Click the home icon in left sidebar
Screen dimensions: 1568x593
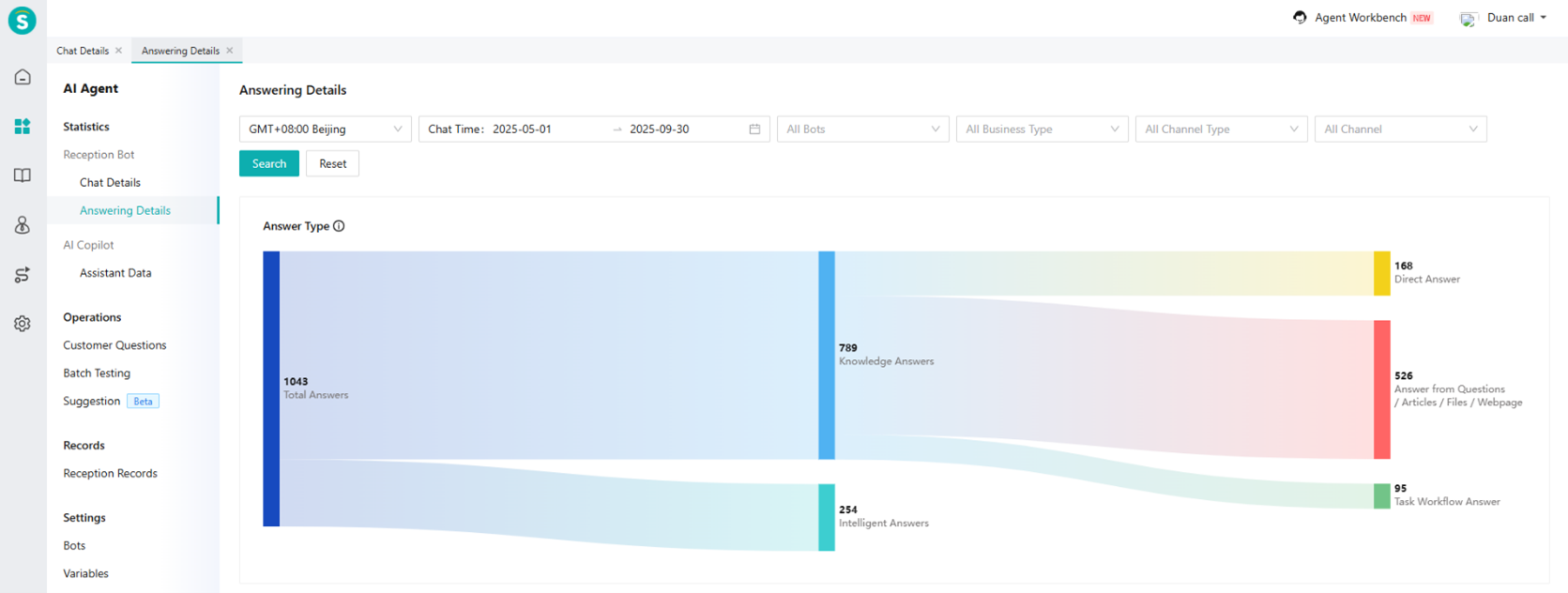pyautogui.click(x=23, y=77)
